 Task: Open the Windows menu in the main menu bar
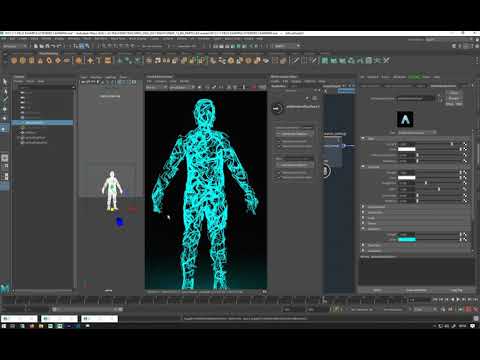(74, 39)
